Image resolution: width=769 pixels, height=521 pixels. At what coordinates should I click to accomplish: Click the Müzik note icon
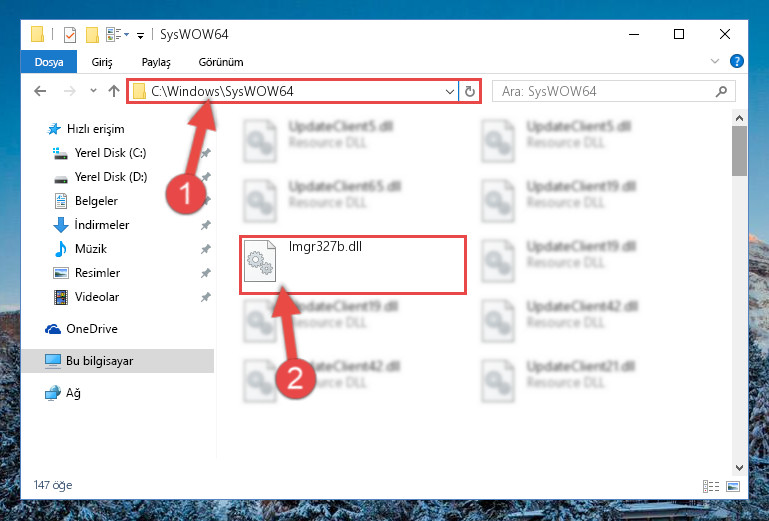pyautogui.click(x=60, y=249)
